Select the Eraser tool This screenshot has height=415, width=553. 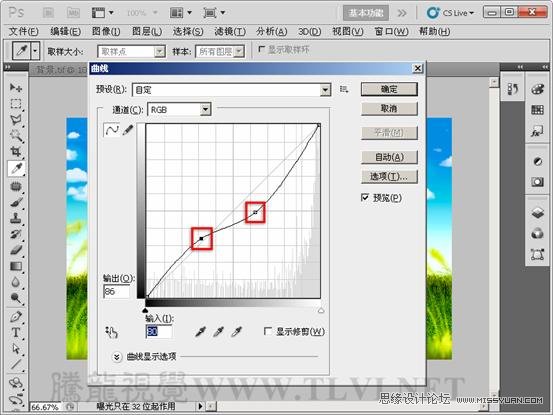pyautogui.click(x=16, y=250)
